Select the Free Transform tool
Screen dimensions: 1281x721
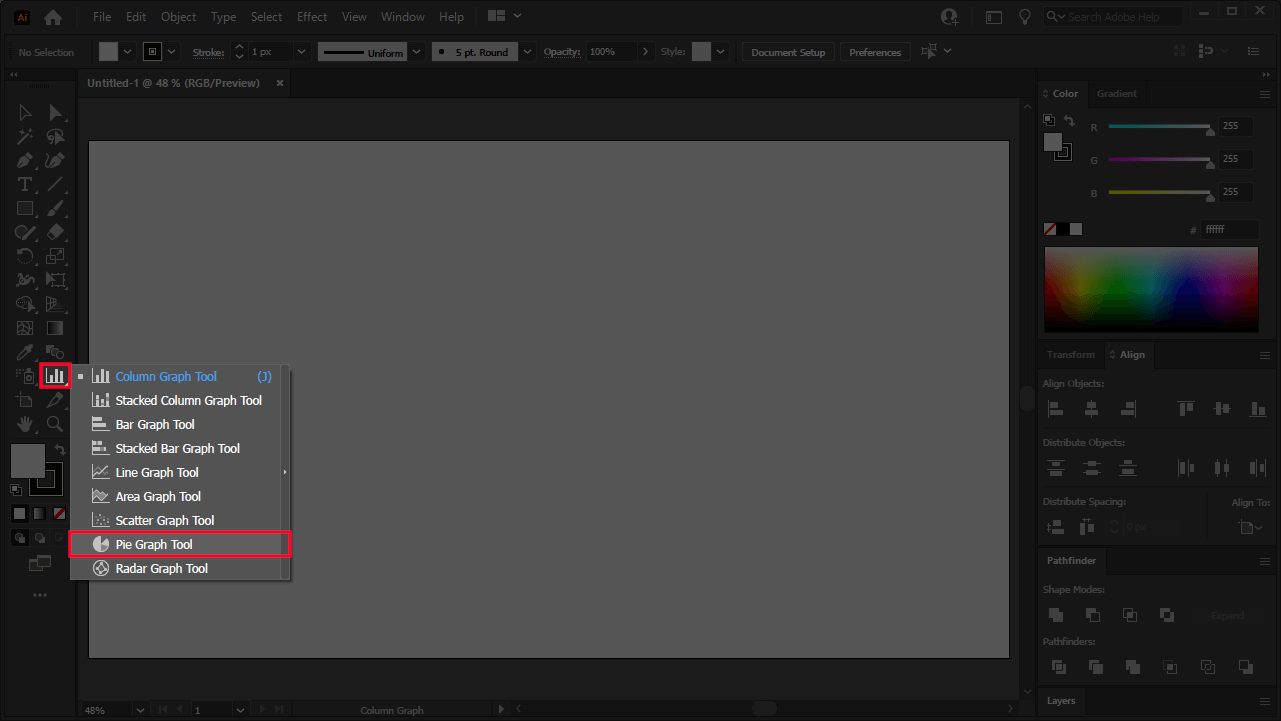(56, 280)
